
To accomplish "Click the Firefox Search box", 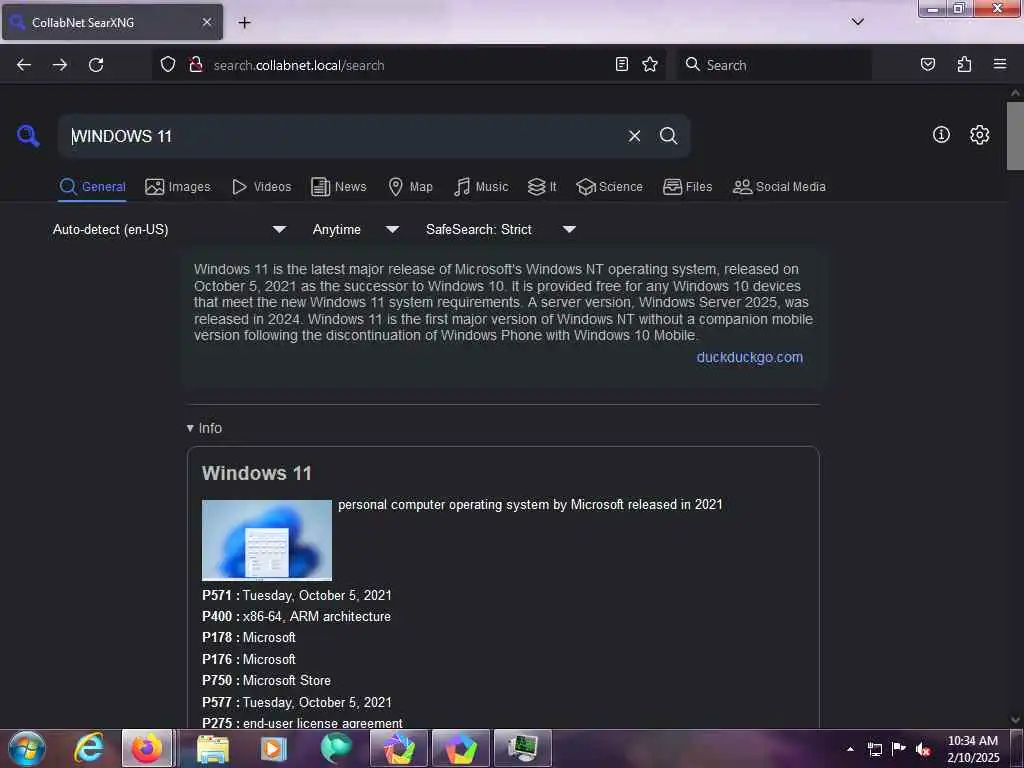I will pos(774,65).
